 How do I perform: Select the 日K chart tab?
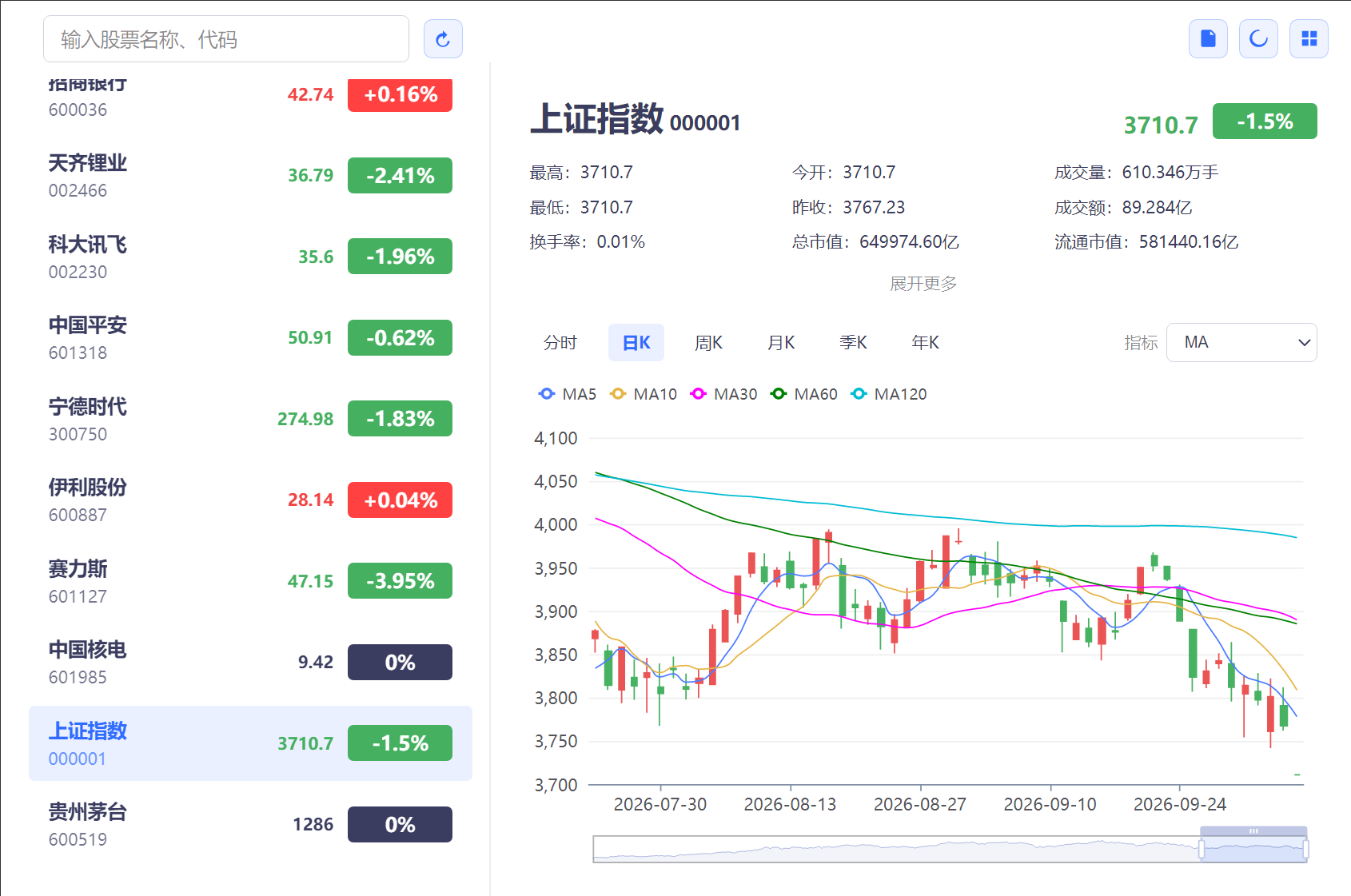tap(636, 343)
